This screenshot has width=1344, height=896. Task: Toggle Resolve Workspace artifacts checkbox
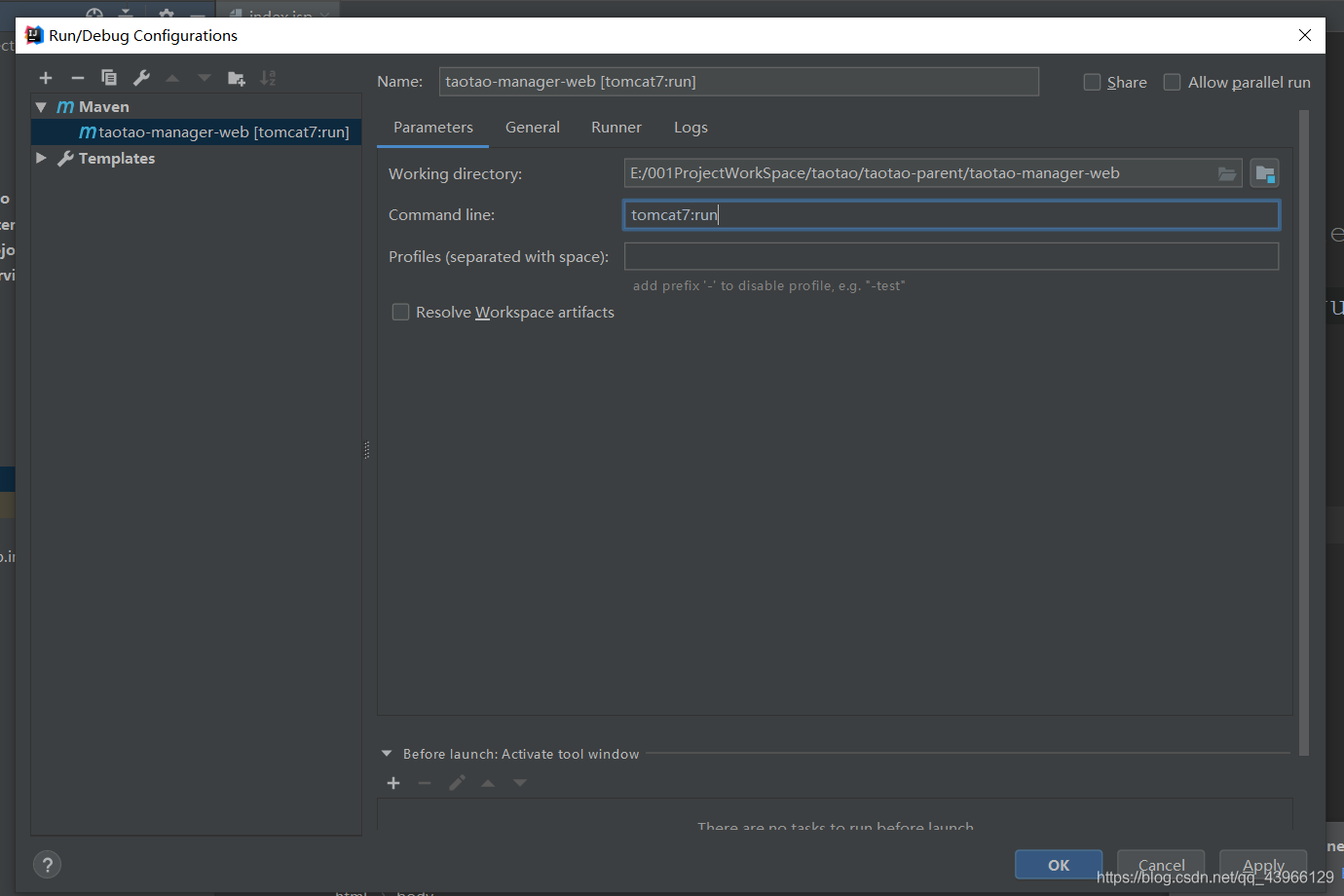(x=400, y=312)
